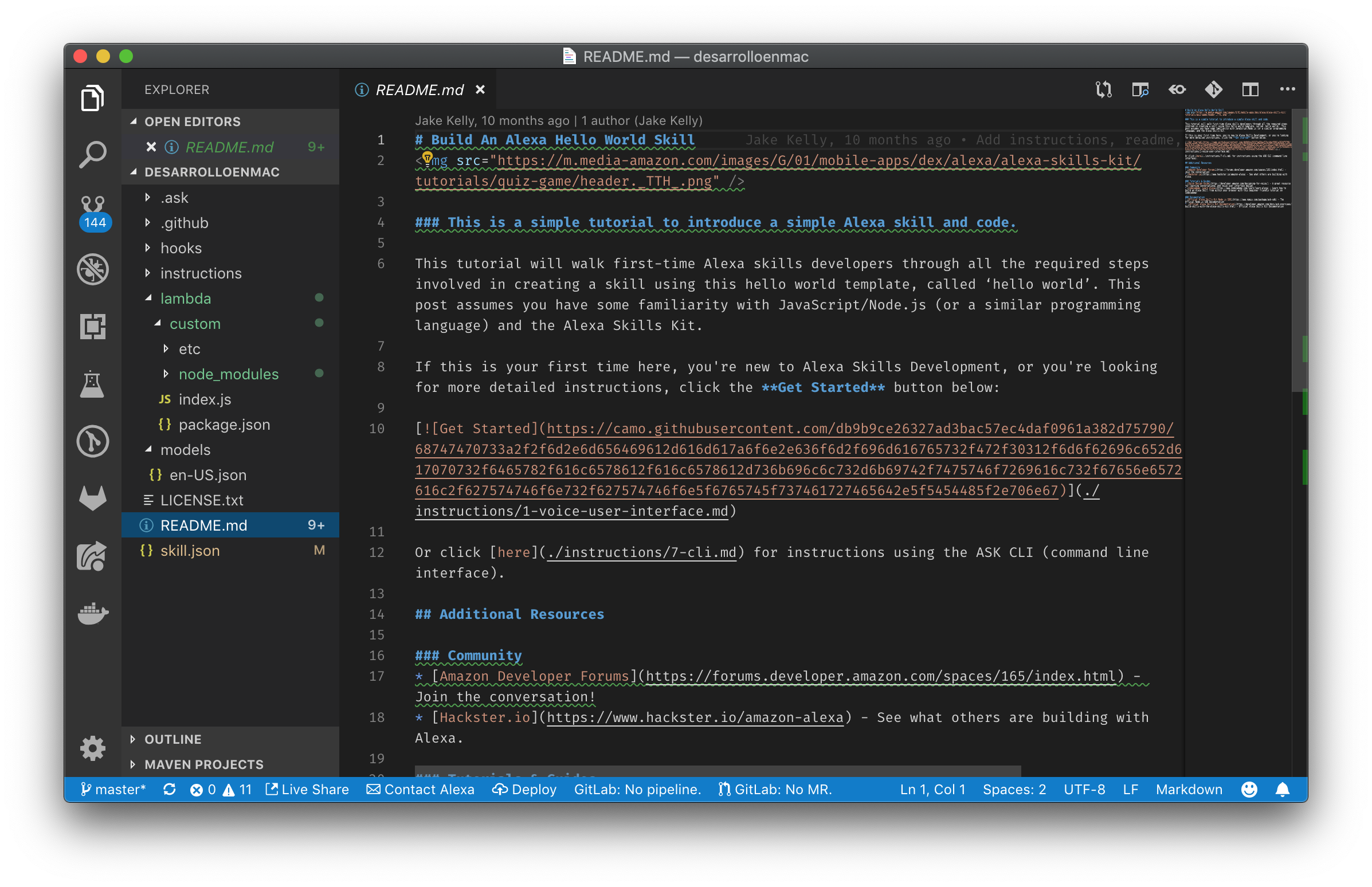The width and height of the screenshot is (1372, 887).
Task: Open the Search view icon
Action: [x=92, y=154]
